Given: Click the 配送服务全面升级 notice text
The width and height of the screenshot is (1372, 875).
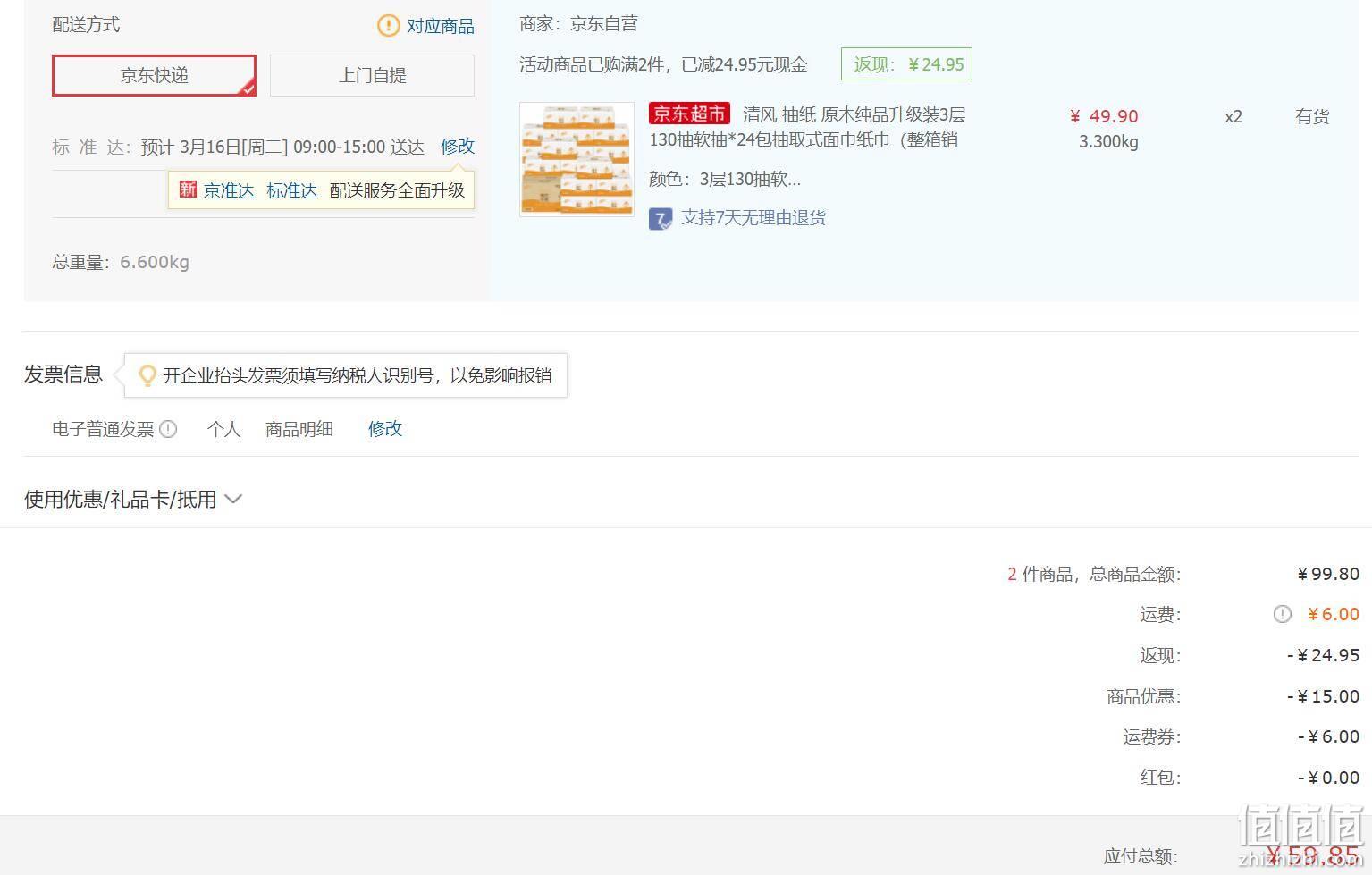Looking at the screenshot, I should 398,190.
